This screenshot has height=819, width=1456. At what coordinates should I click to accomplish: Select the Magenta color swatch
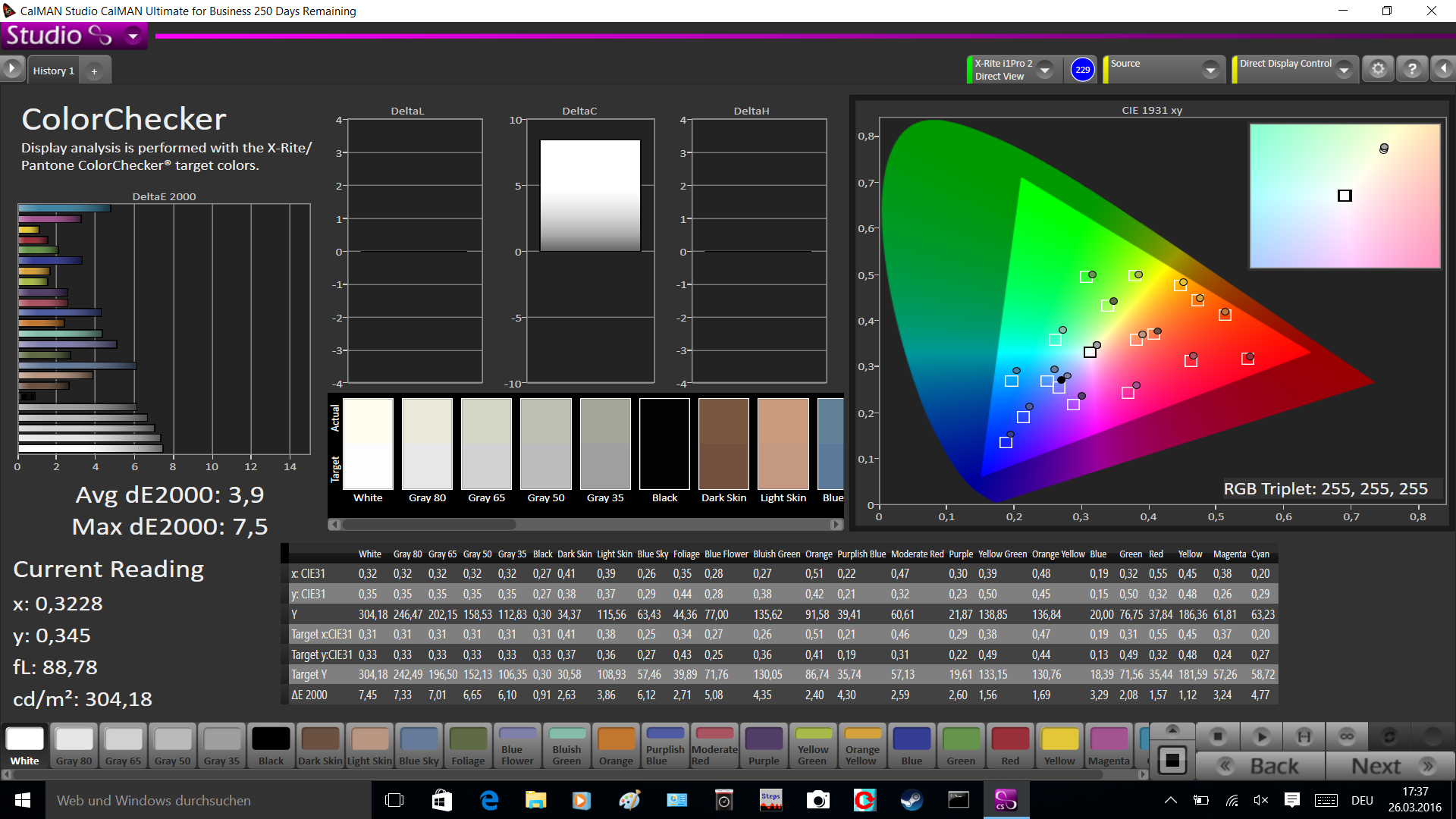pos(1109,746)
